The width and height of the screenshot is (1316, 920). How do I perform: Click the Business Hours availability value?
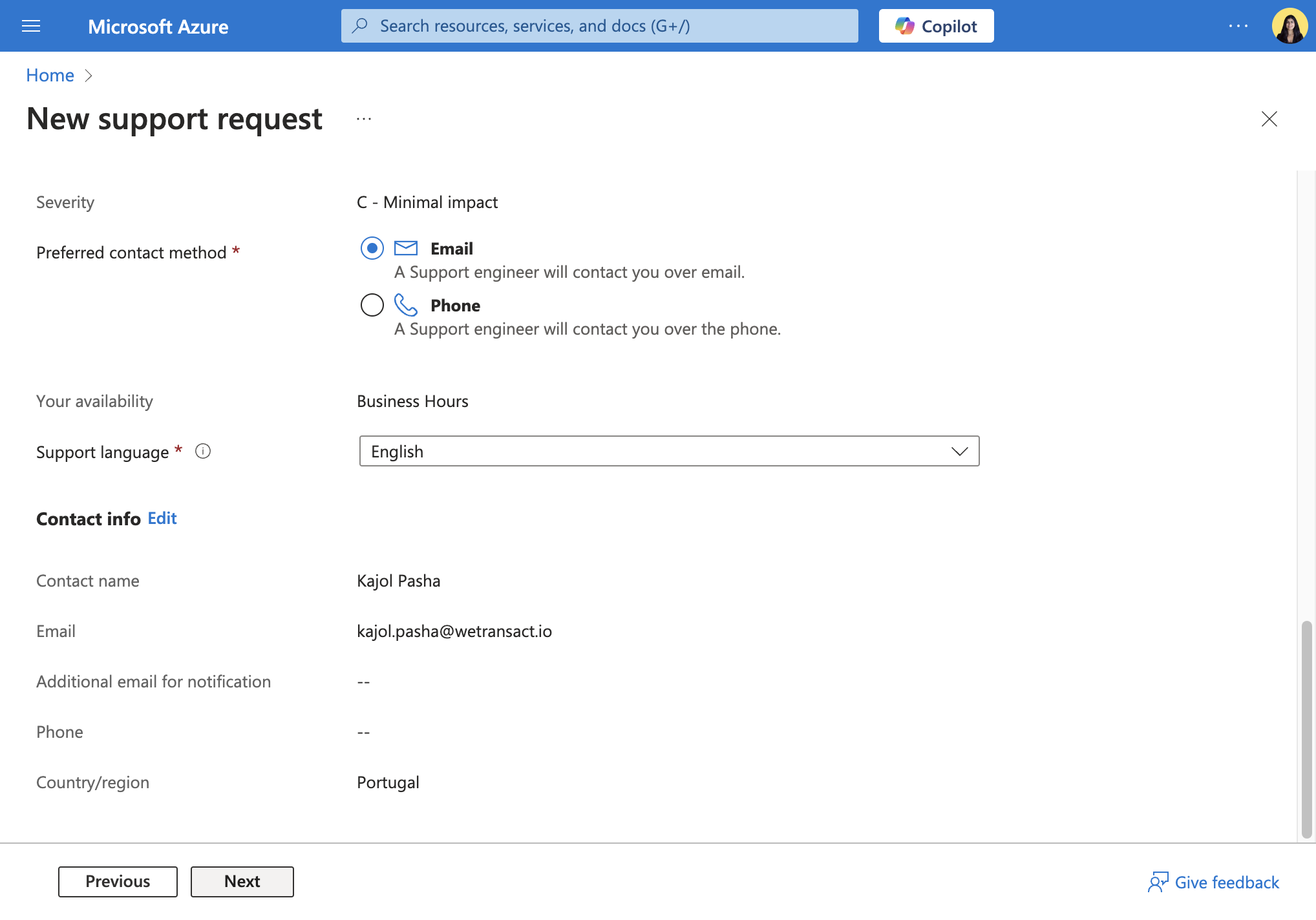412,401
